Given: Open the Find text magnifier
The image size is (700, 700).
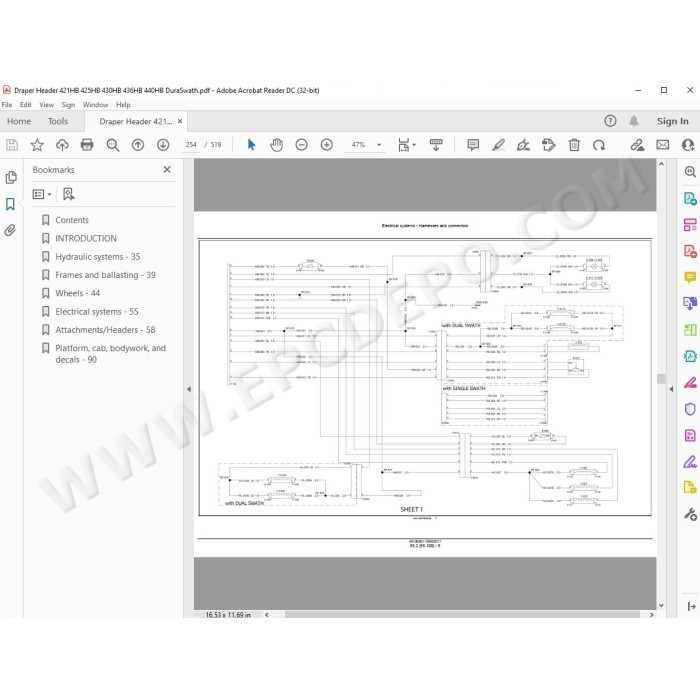Looking at the screenshot, I should [112, 145].
